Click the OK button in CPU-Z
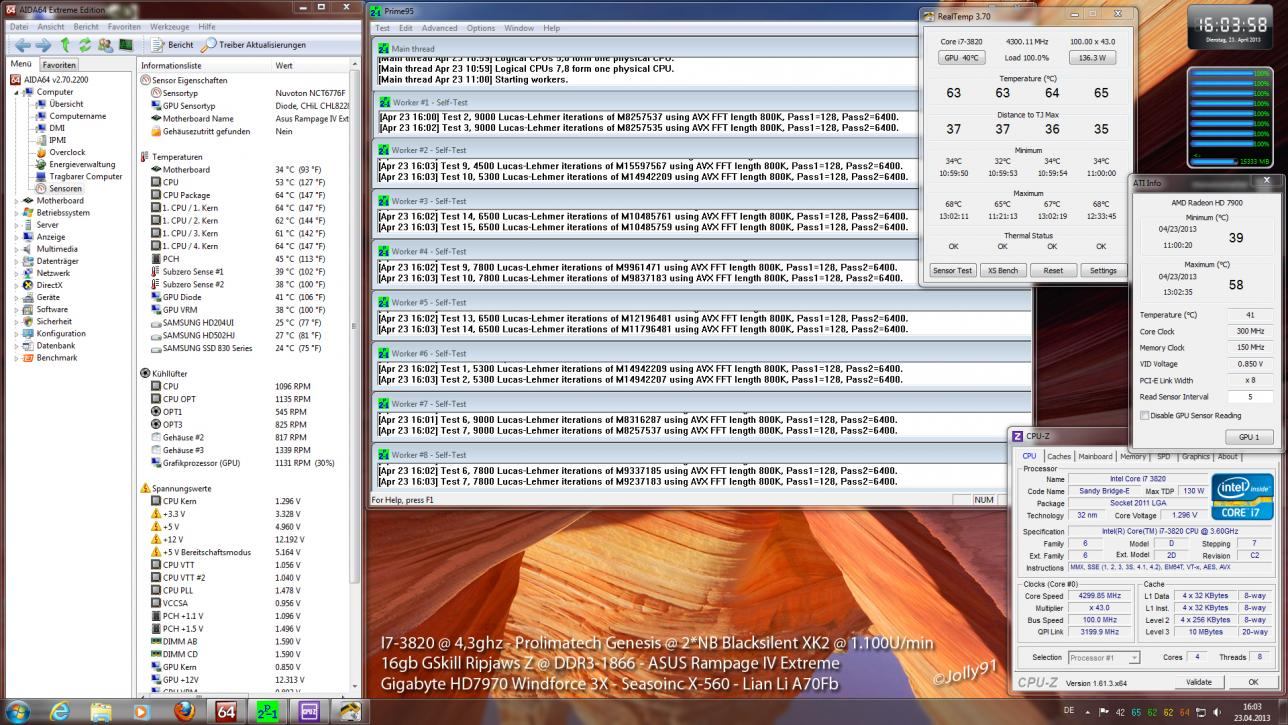 [1252, 682]
